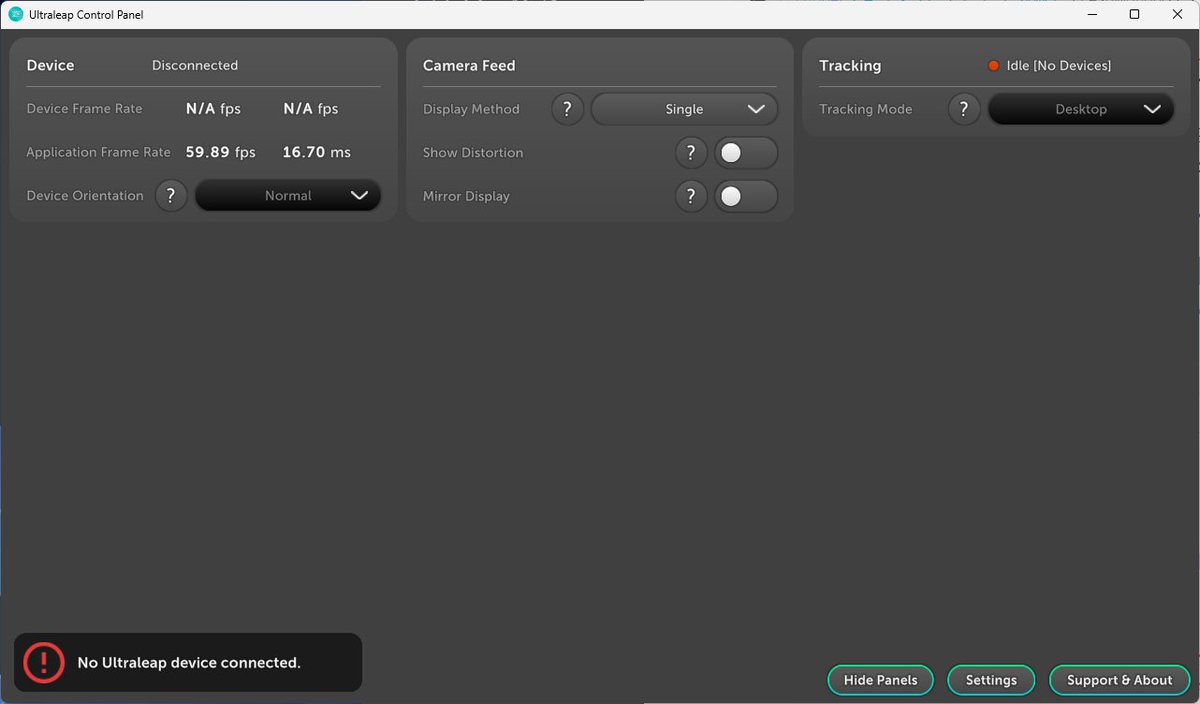Open help for Device Orientation

click(171, 196)
